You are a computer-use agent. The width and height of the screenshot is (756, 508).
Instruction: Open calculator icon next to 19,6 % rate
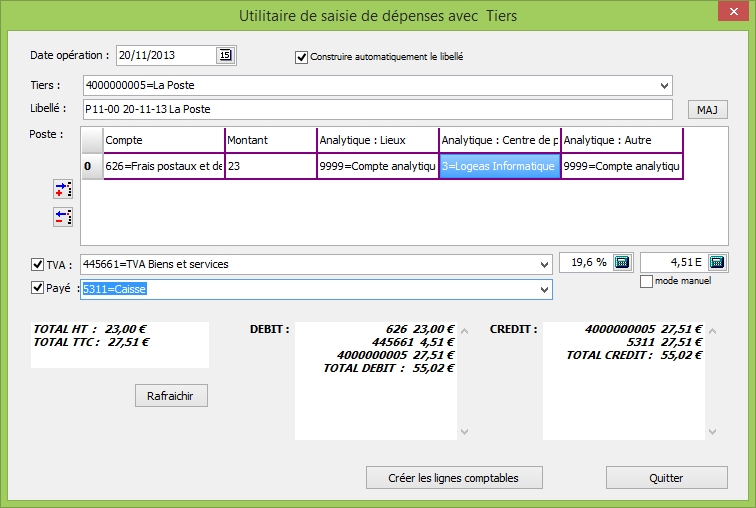621,263
